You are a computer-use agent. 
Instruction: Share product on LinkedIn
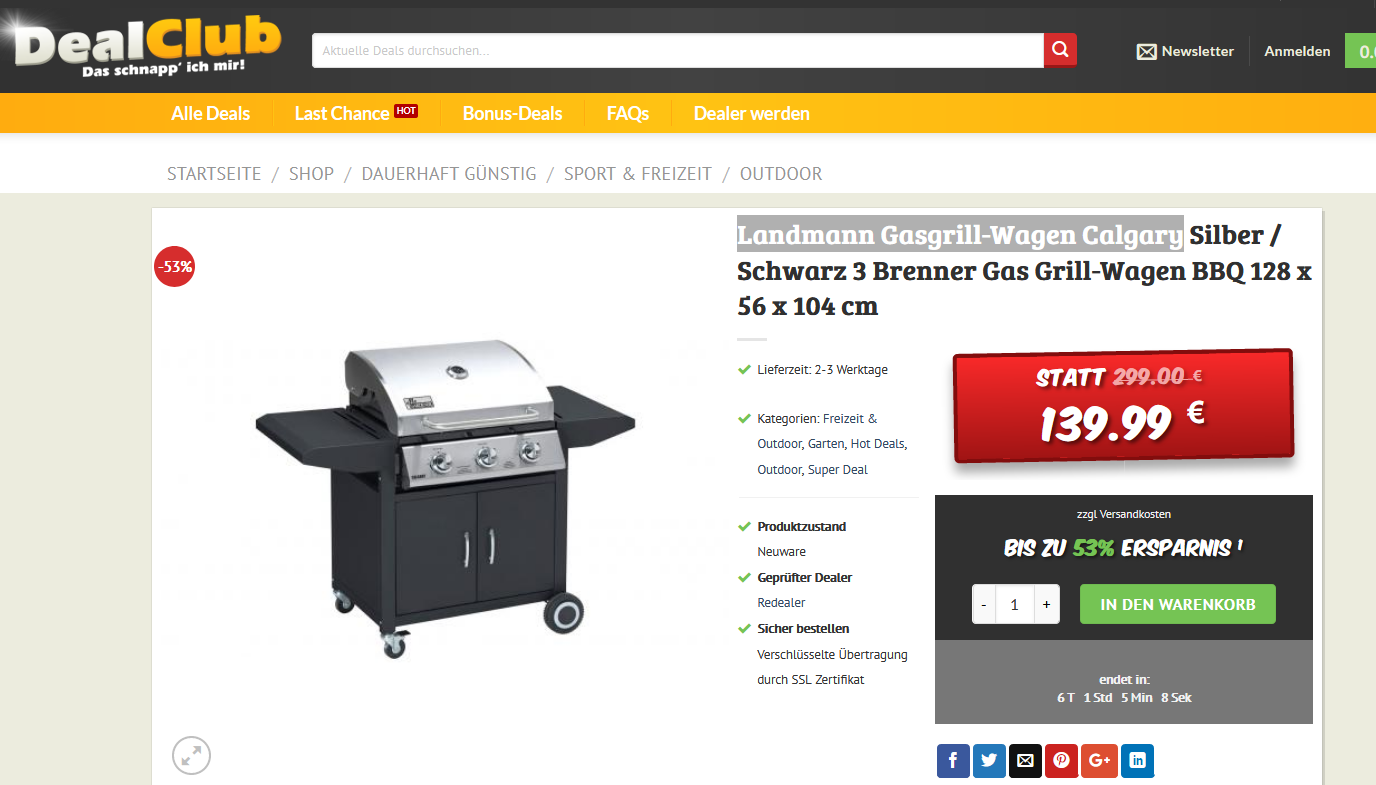pyautogui.click(x=1137, y=761)
